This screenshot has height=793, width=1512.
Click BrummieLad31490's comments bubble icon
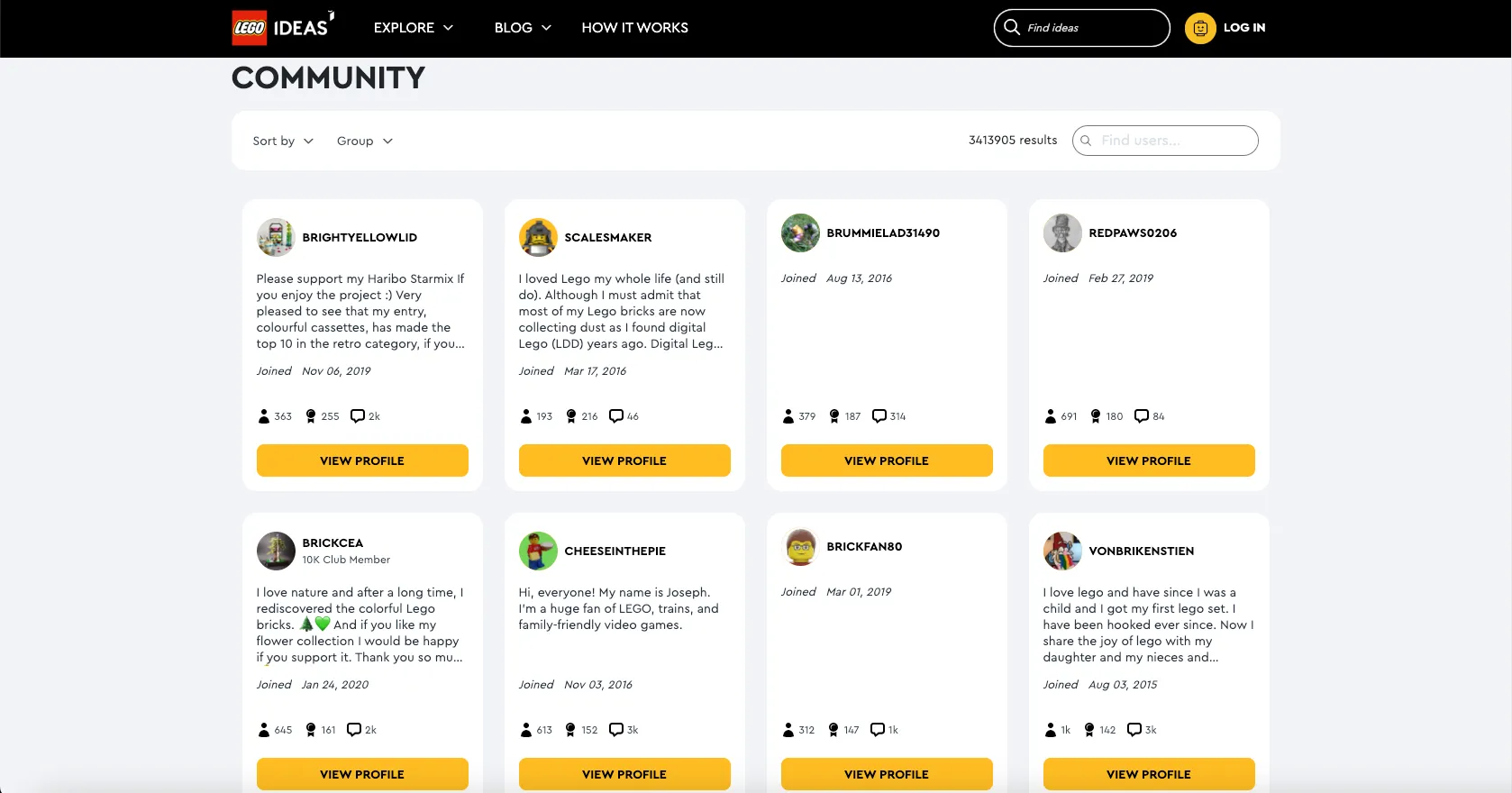(x=879, y=416)
